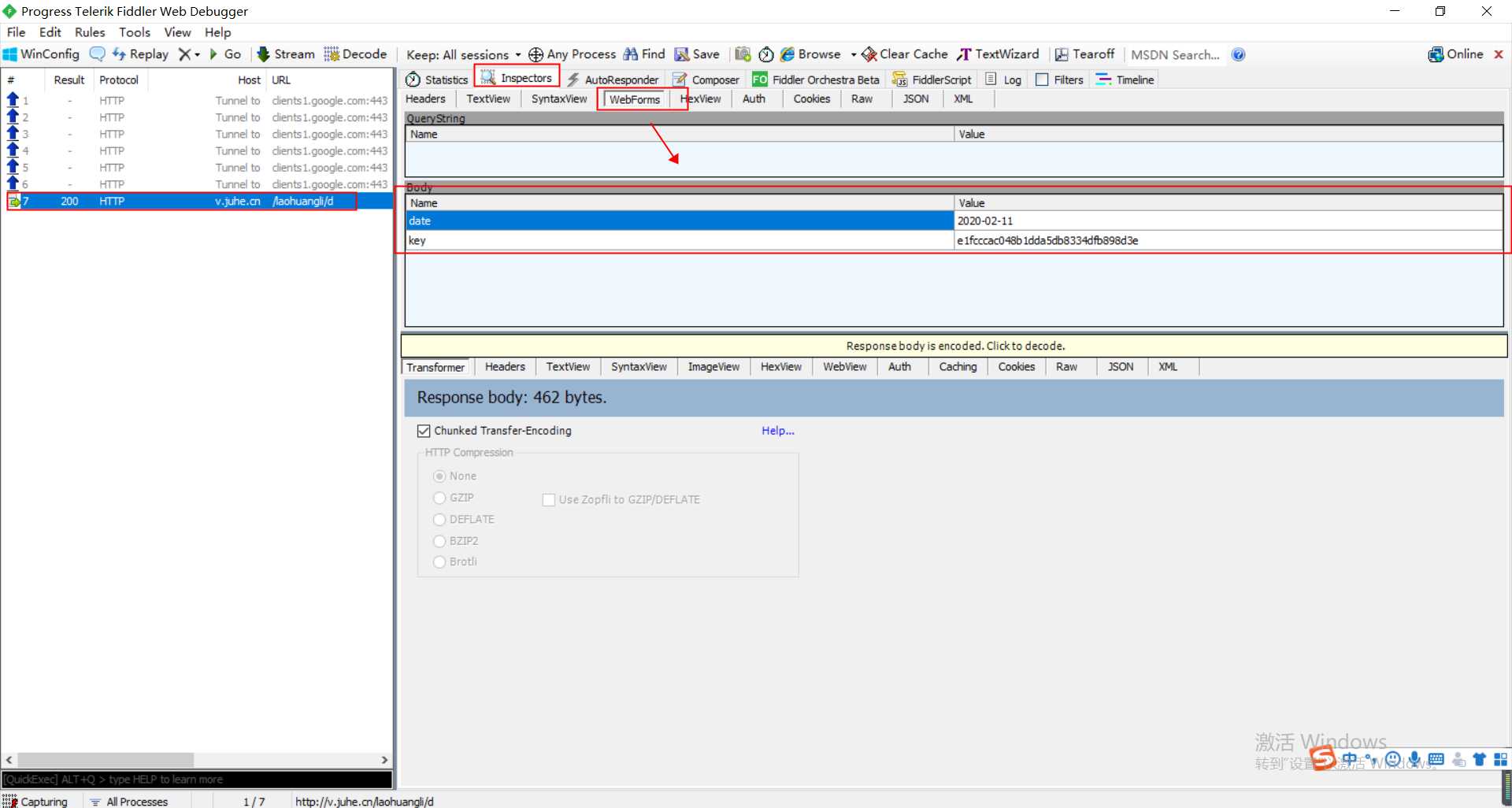The height and width of the screenshot is (808, 1512).
Task: Open the Statistics tab
Action: pos(437,80)
